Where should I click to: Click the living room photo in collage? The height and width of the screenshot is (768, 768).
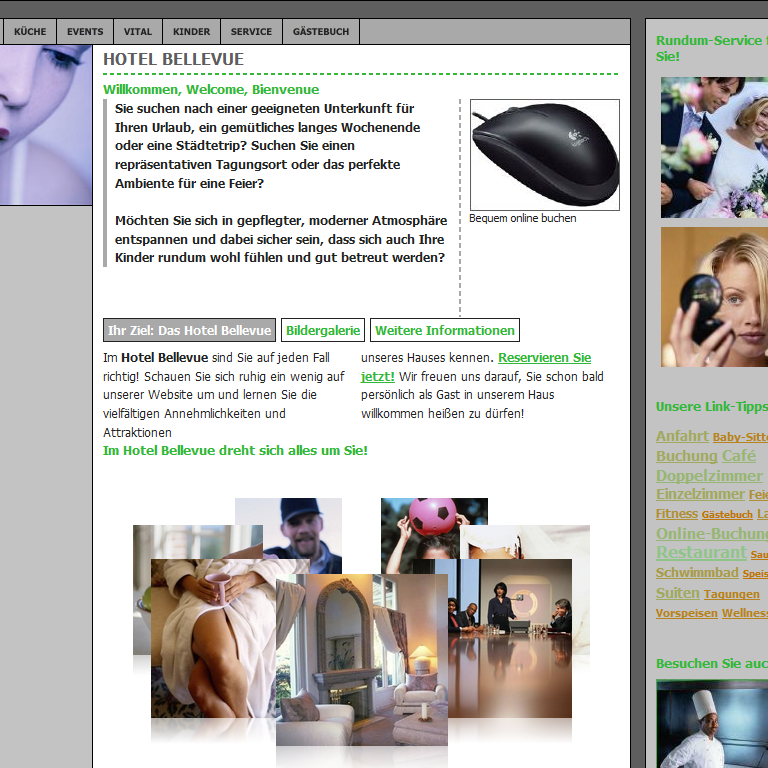pos(361,660)
